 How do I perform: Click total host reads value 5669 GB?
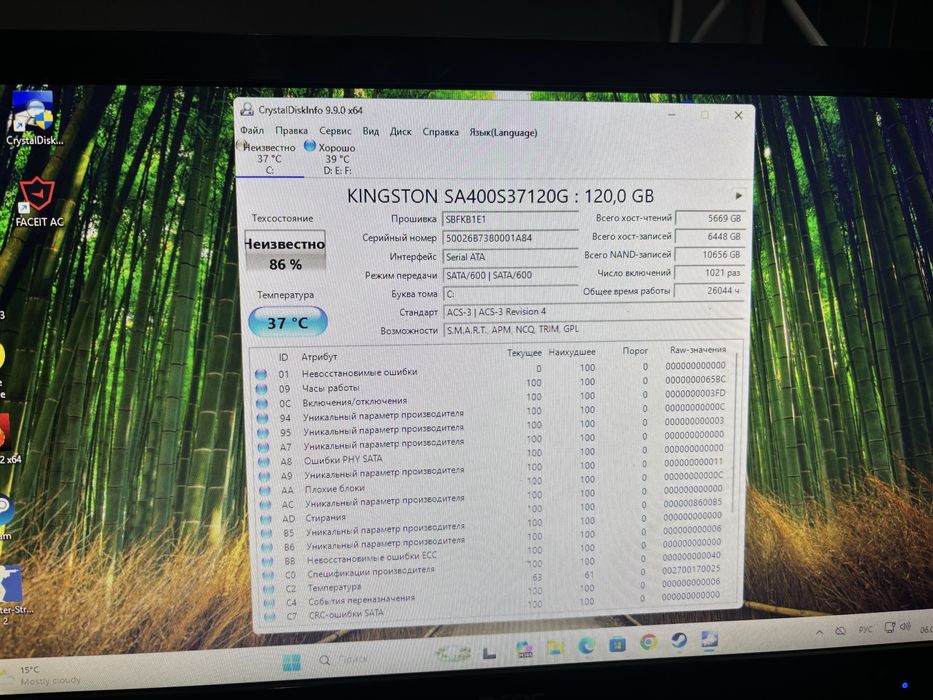point(710,218)
